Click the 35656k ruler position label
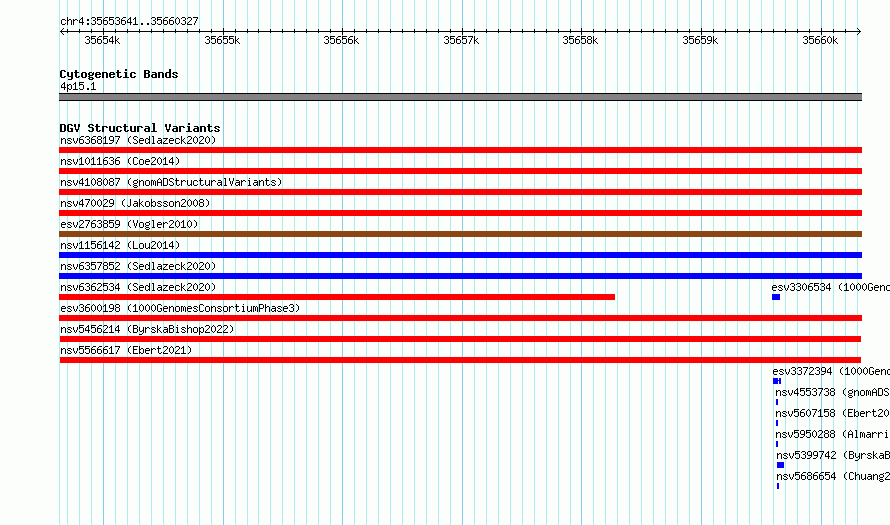 (x=341, y=40)
